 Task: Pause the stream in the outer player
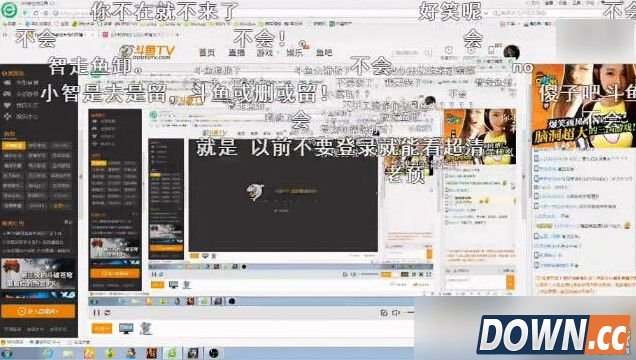(97, 313)
